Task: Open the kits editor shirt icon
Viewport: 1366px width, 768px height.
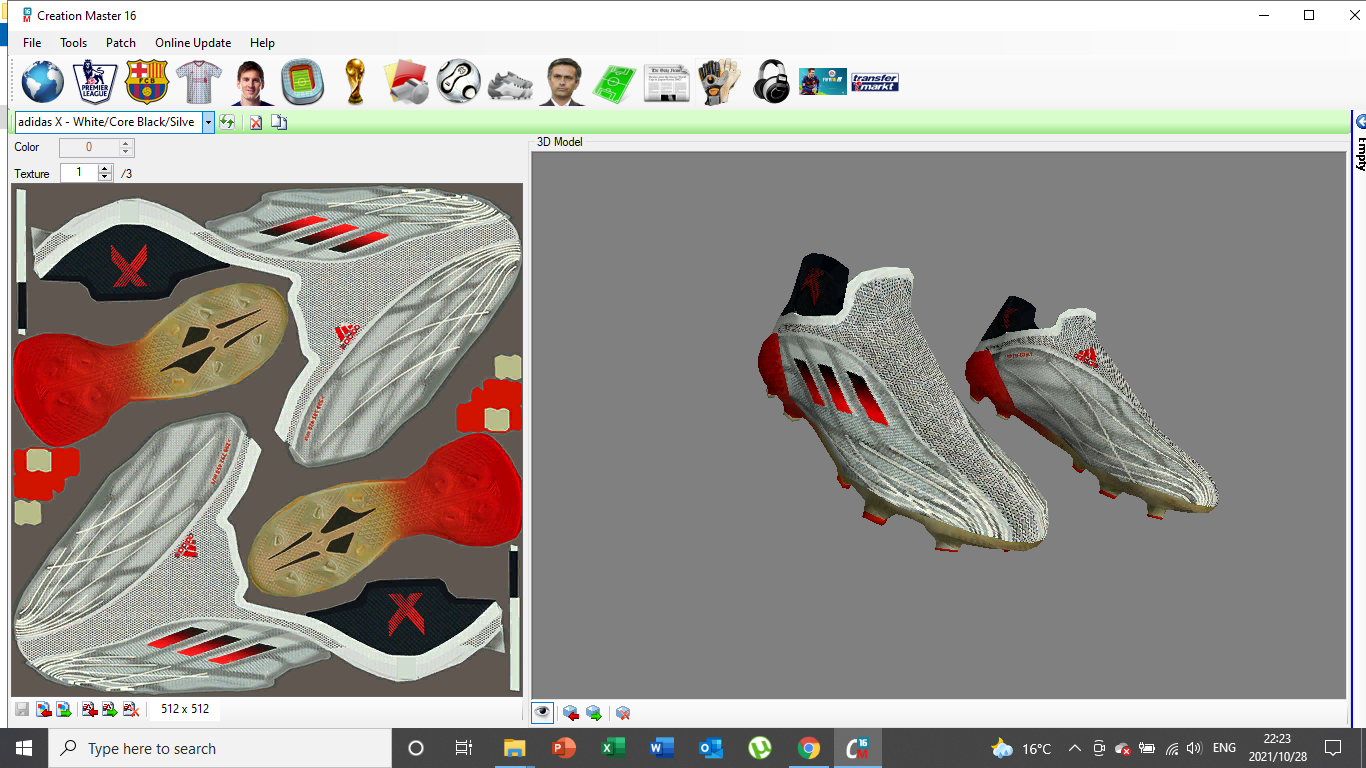Action: point(198,82)
